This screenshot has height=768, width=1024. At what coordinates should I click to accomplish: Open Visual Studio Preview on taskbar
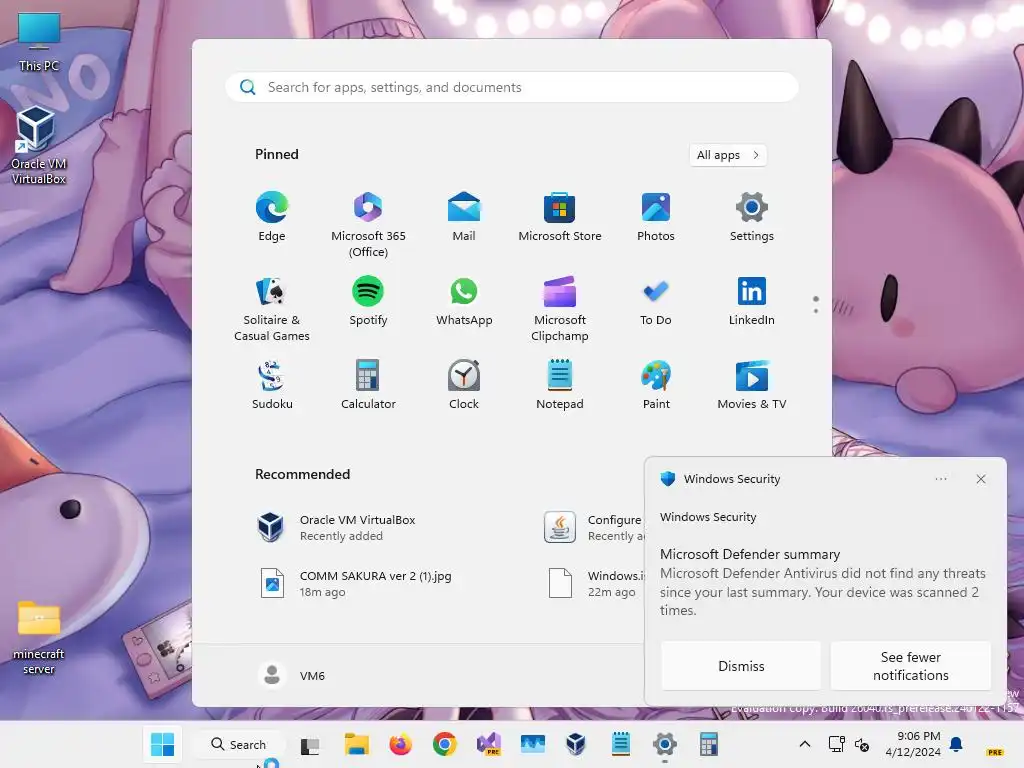point(488,744)
